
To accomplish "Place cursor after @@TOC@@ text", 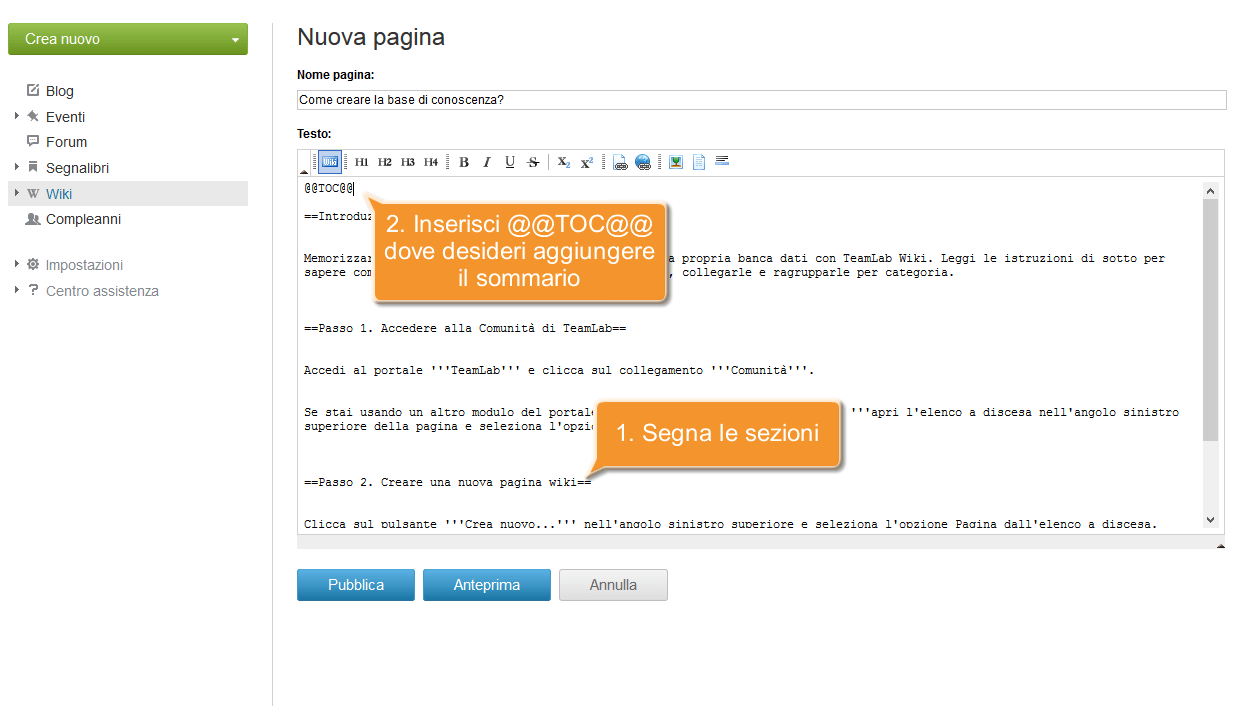I will 355,188.
